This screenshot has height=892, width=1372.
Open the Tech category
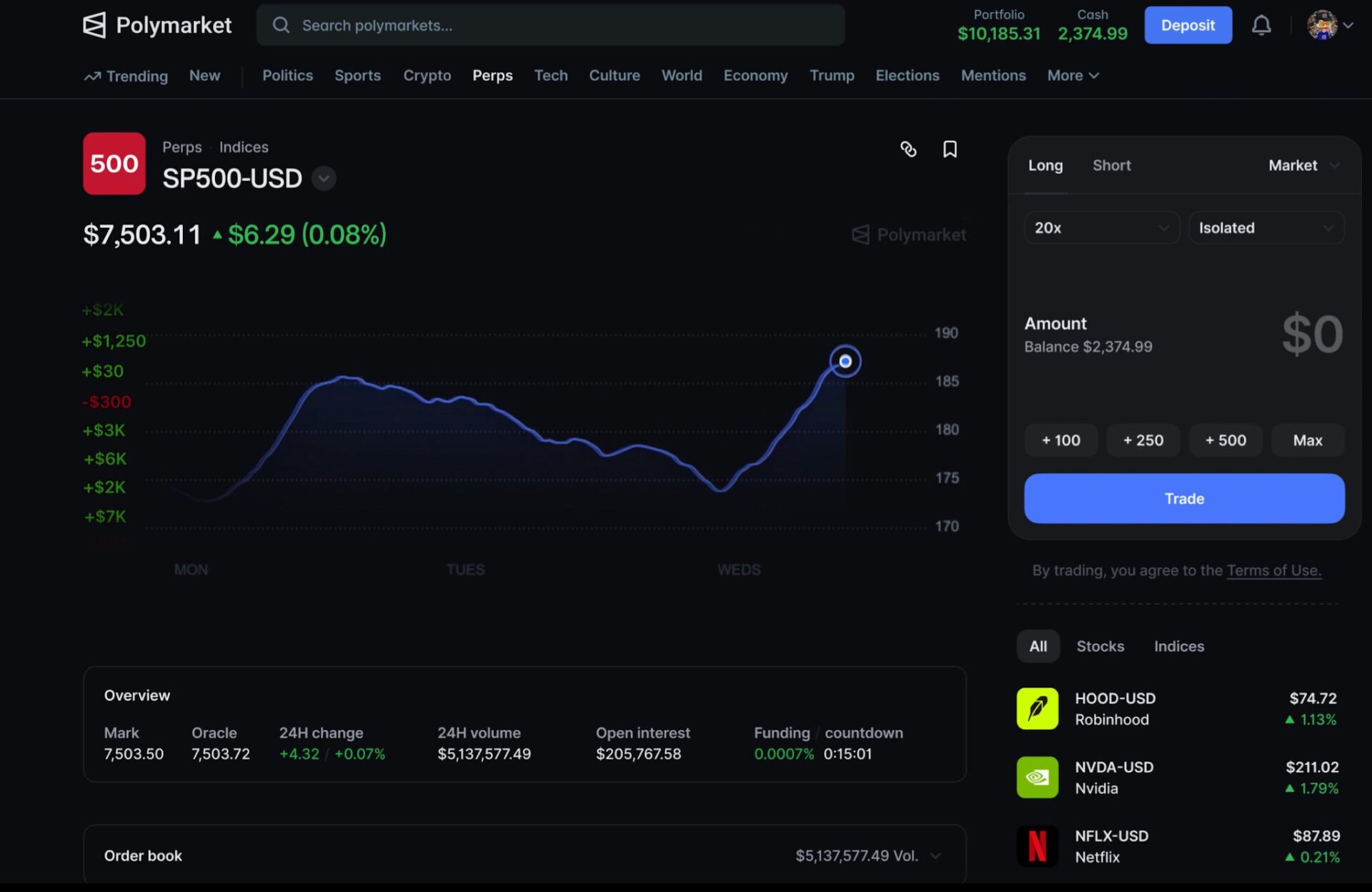tap(551, 75)
